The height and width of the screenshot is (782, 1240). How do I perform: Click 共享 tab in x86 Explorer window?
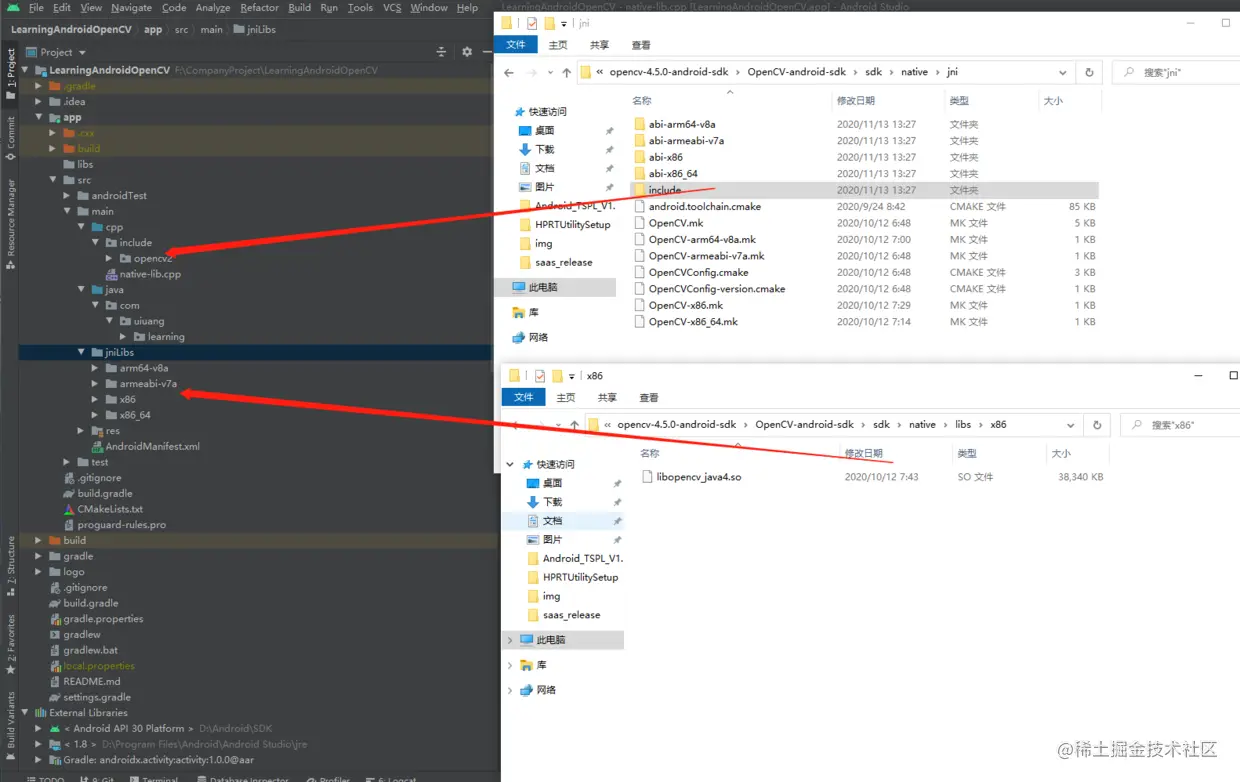point(607,397)
